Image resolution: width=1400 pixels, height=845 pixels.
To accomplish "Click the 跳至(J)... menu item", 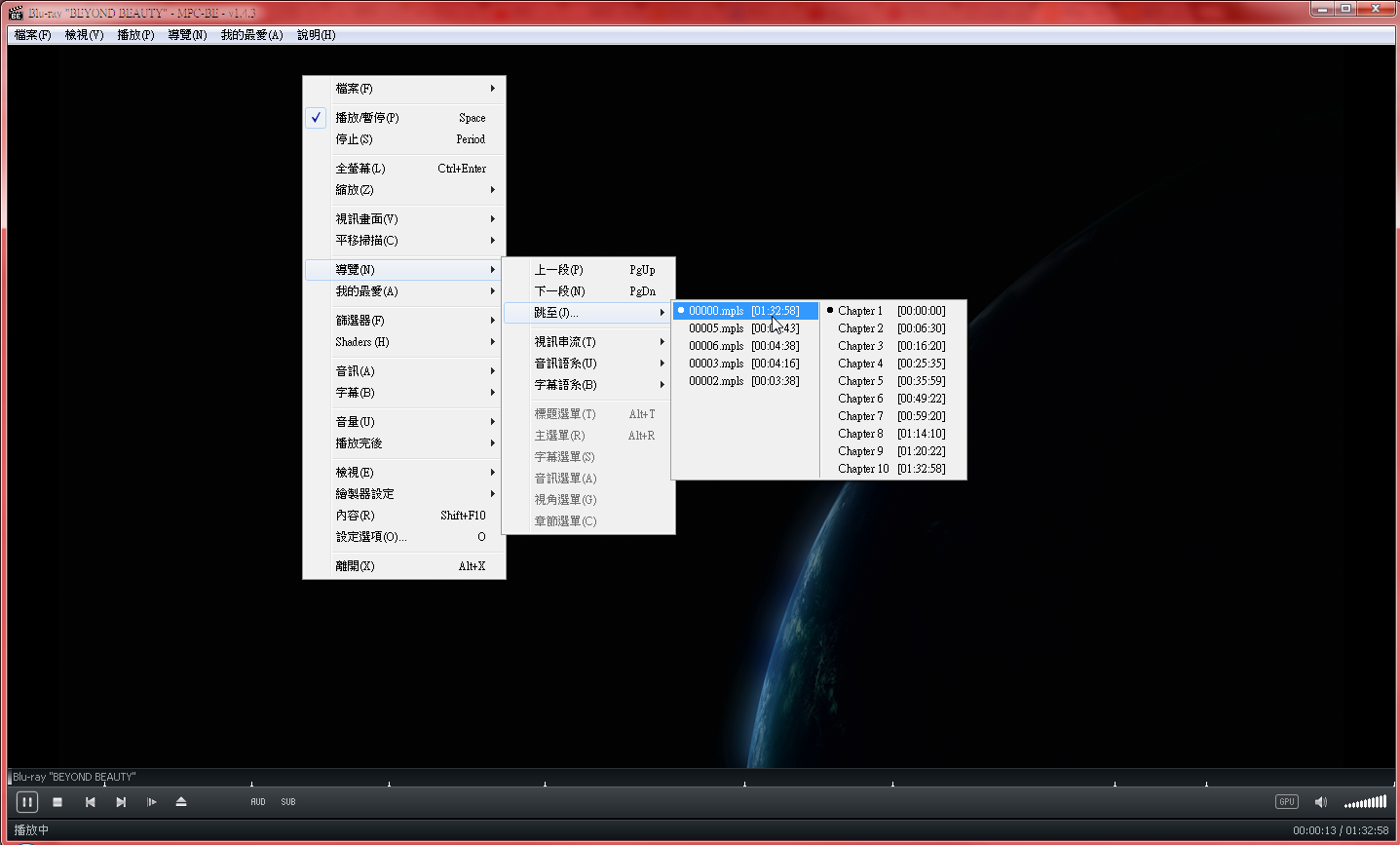I will pos(588,313).
